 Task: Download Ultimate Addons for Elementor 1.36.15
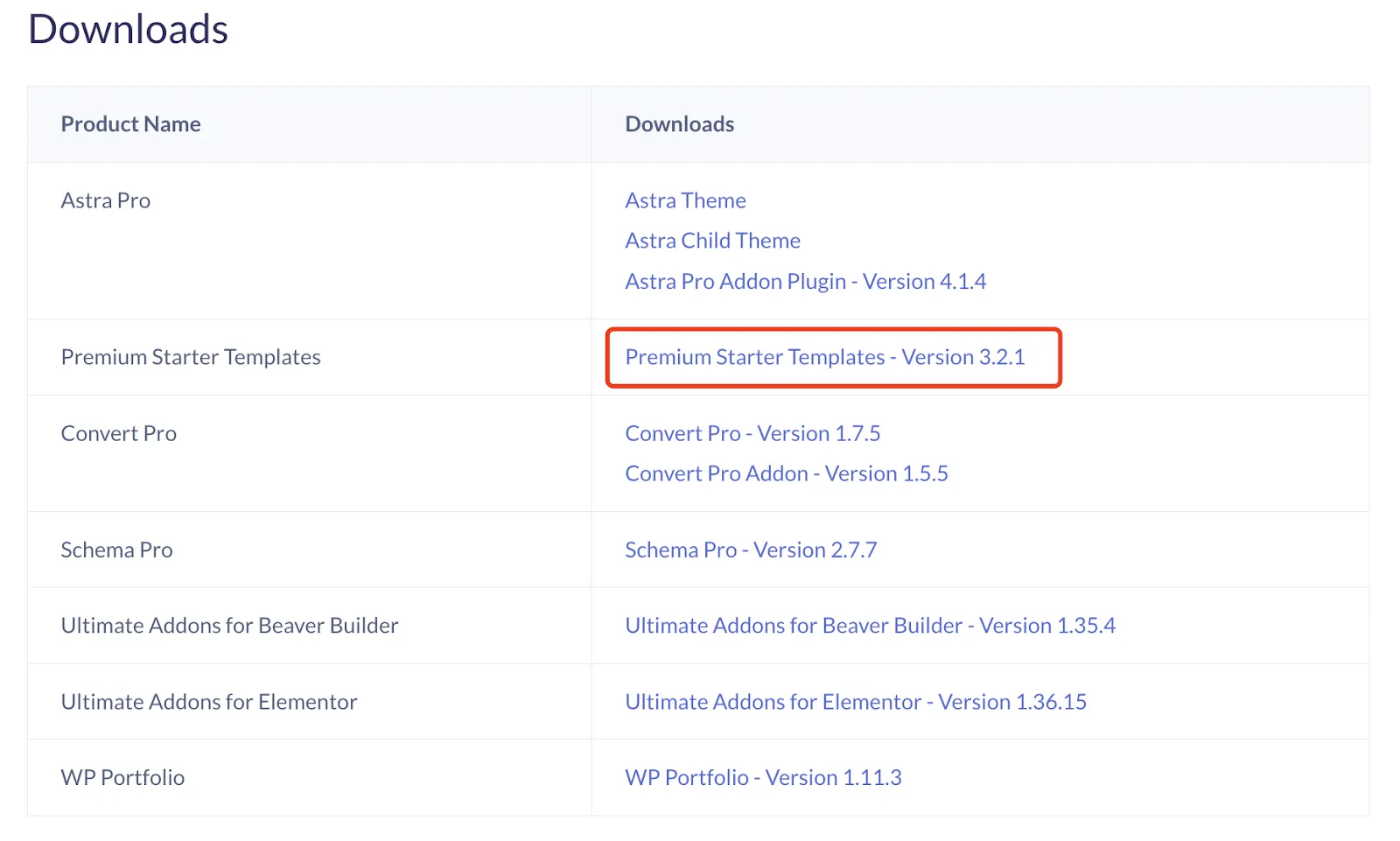(x=856, y=702)
